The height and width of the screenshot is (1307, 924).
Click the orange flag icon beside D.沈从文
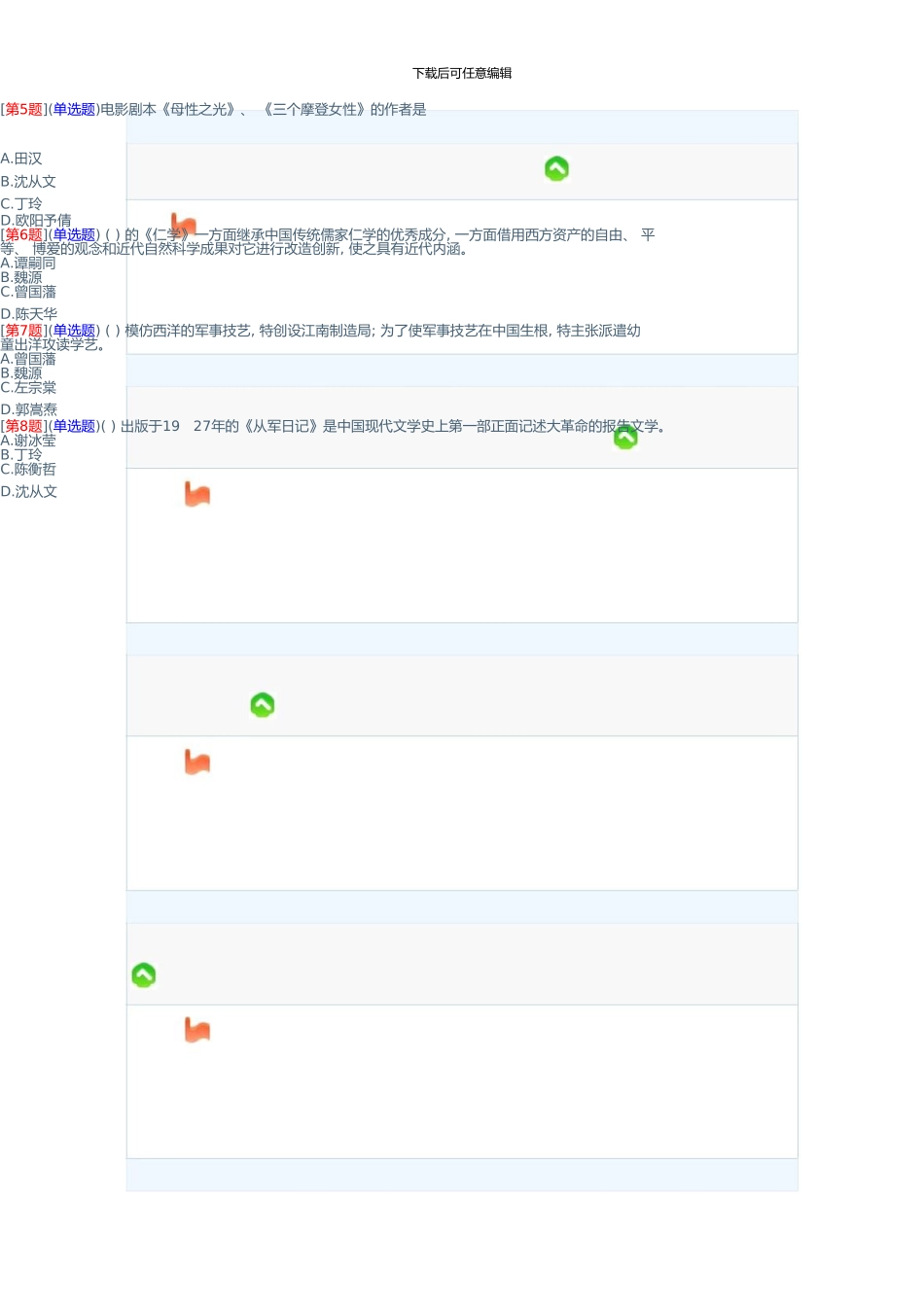click(197, 494)
